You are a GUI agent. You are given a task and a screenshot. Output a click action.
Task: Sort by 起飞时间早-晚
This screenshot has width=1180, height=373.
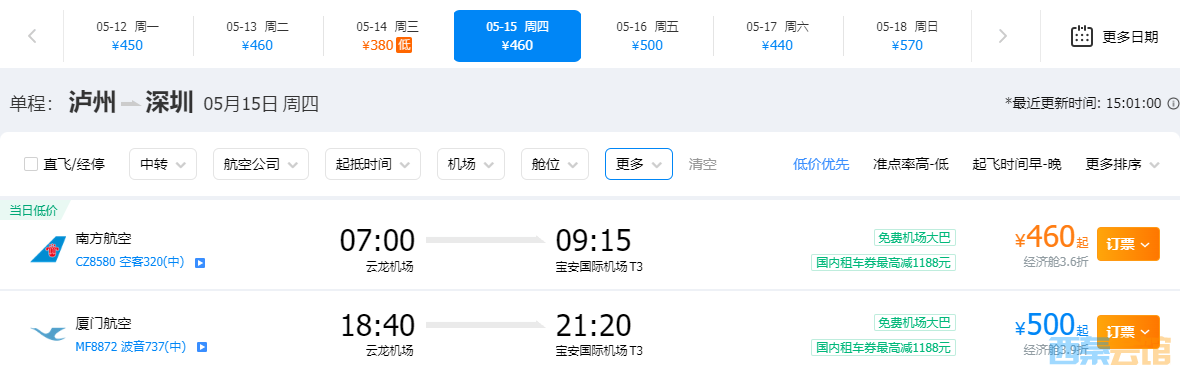click(1017, 164)
